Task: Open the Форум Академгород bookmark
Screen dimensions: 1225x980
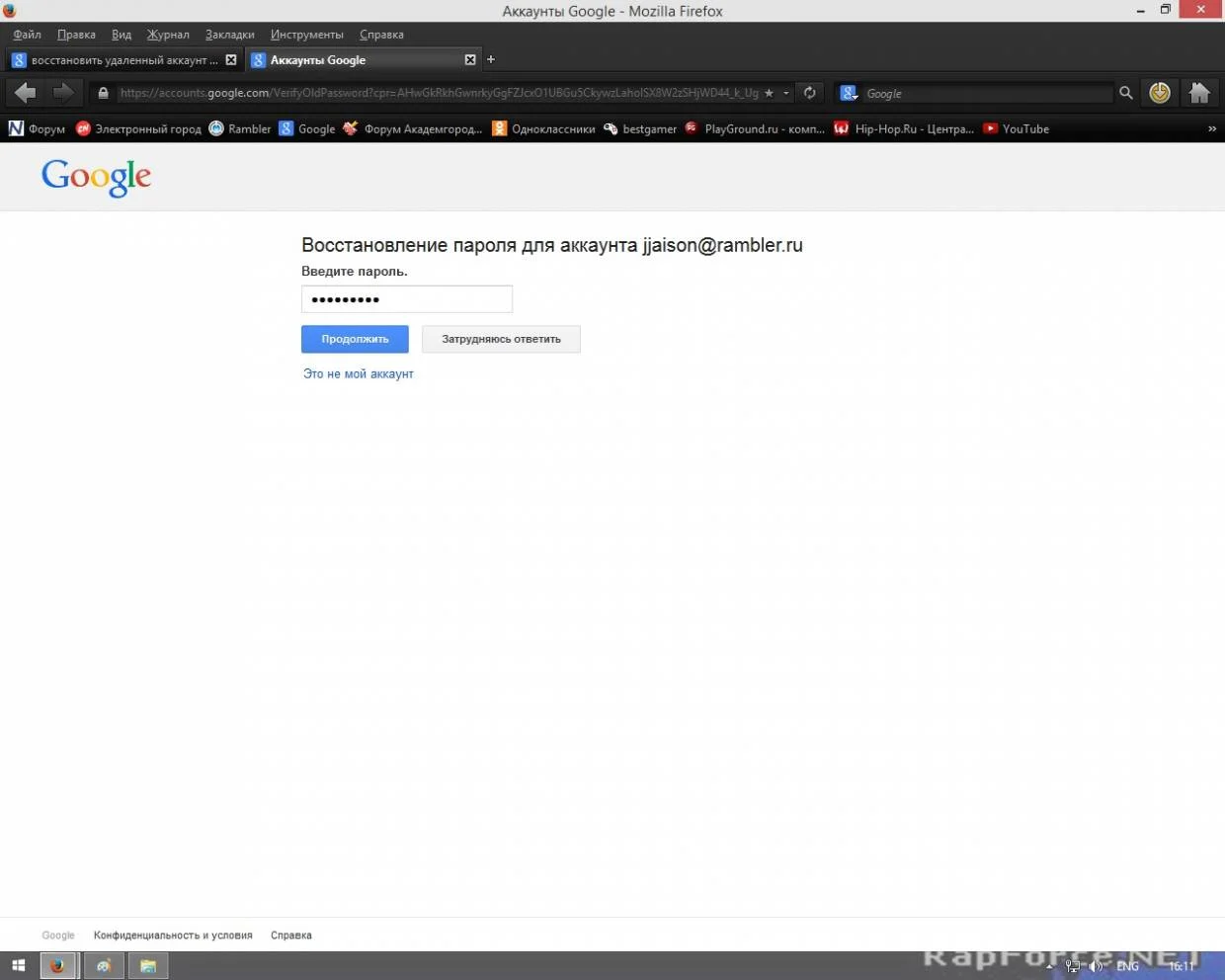Action: 413,128
